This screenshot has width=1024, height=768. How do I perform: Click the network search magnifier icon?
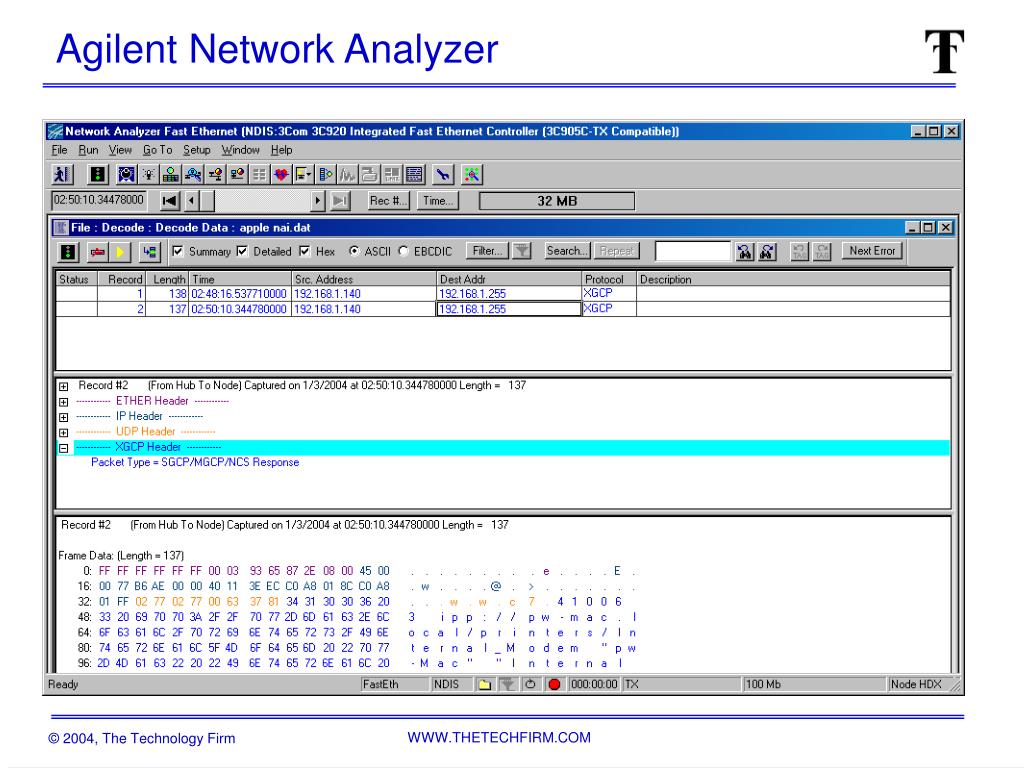[x=193, y=174]
